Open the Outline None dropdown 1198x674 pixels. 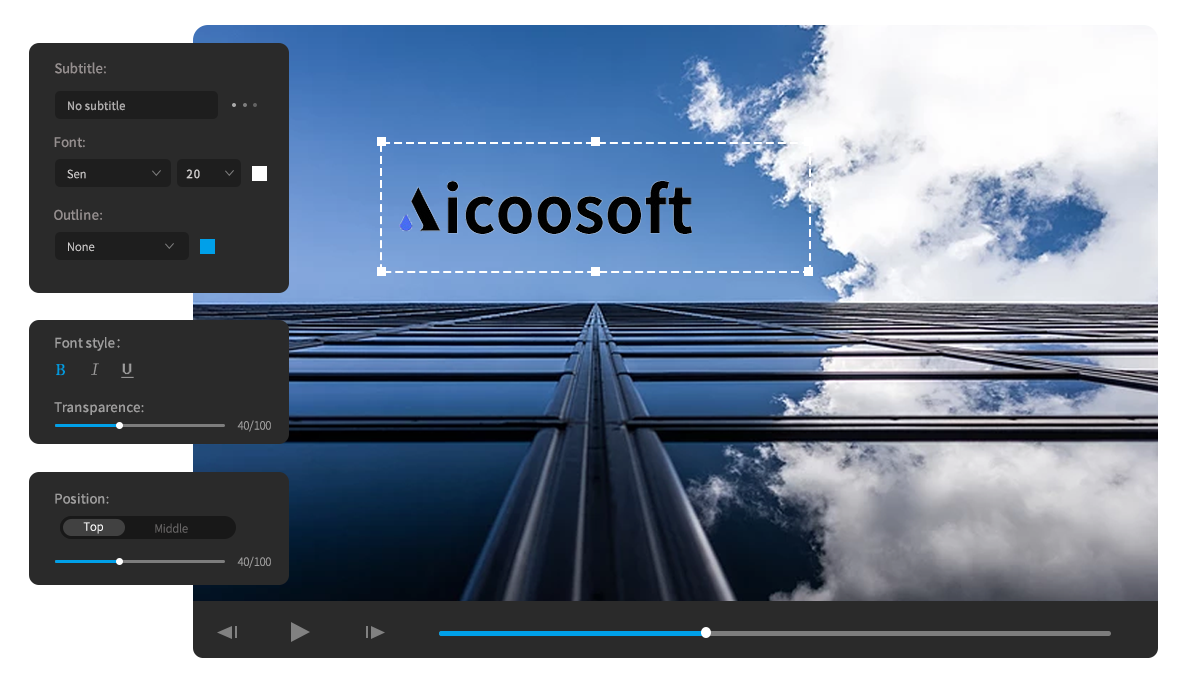click(x=121, y=247)
